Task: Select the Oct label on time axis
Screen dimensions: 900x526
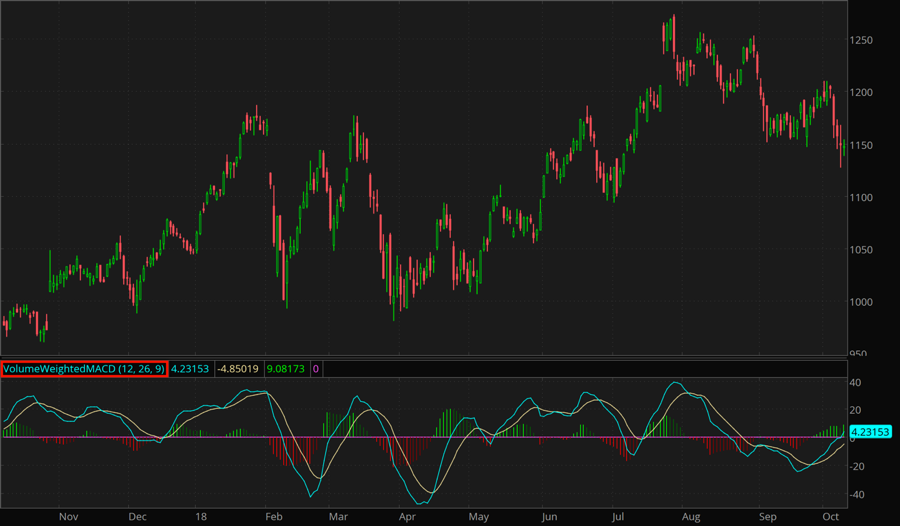Action: pyautogui.click(x=831, y=517)
